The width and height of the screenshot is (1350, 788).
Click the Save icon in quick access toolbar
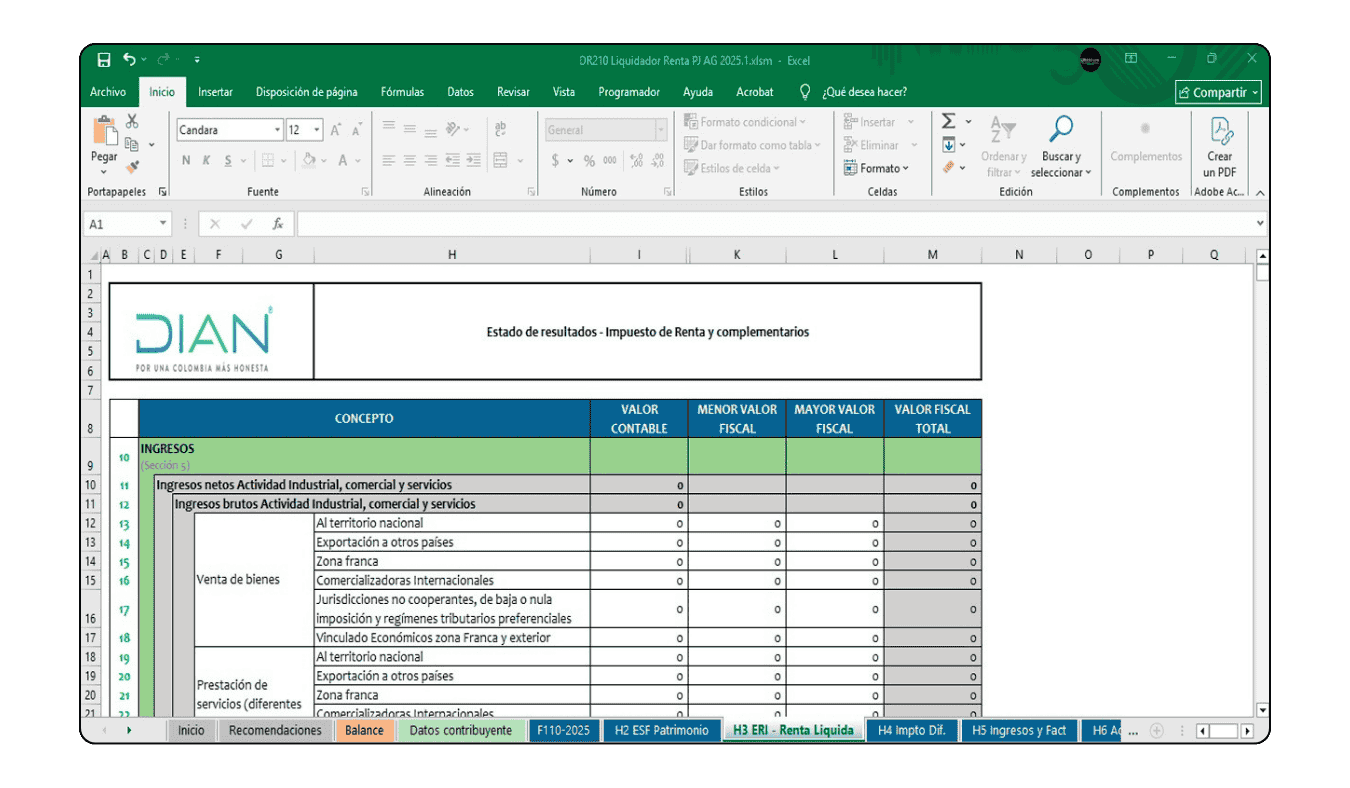click(102, 60)
